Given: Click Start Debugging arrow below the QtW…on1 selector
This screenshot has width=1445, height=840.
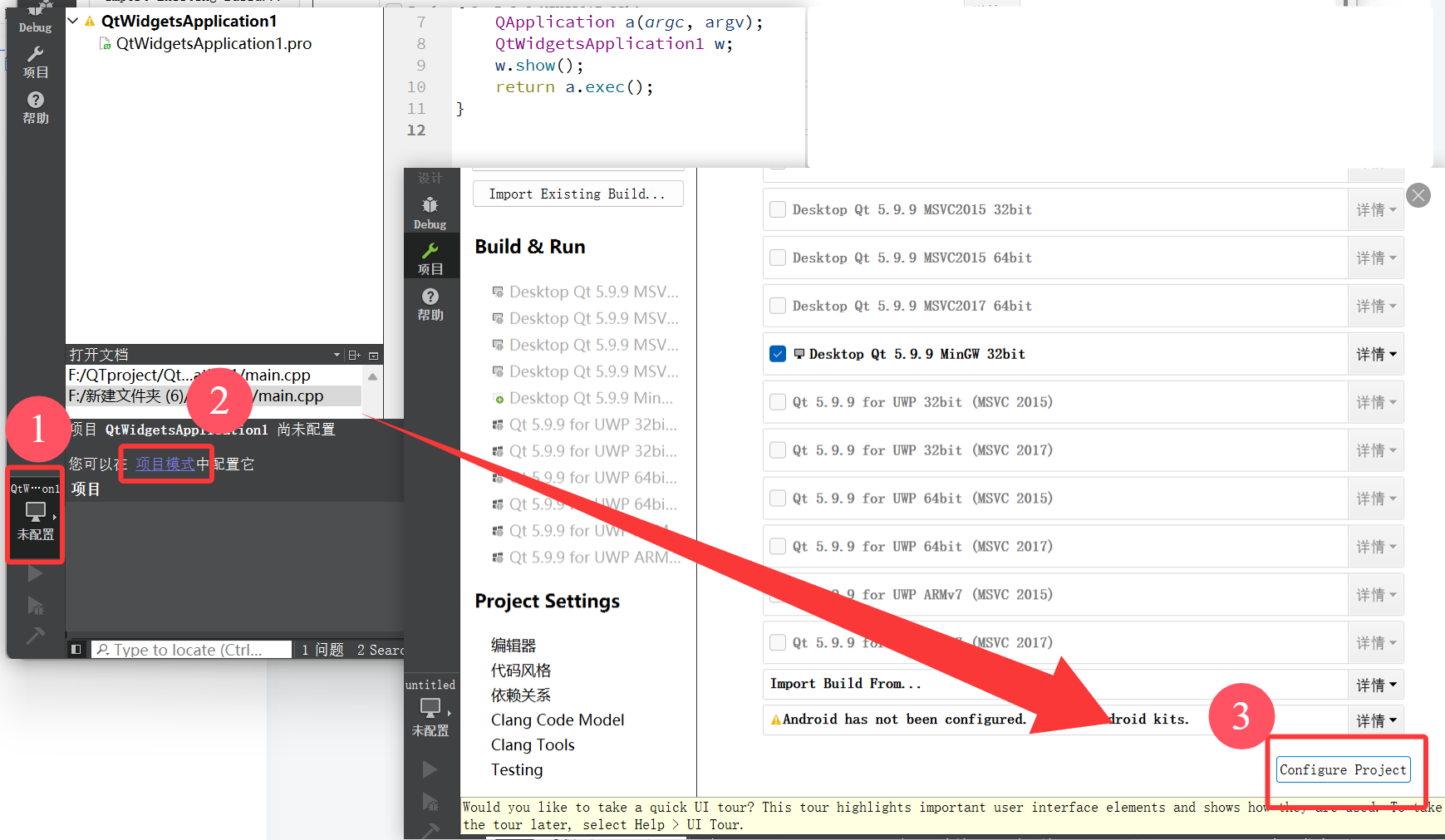Looking at the screenshot, I should pyautogui.click(x=36, y=605).
